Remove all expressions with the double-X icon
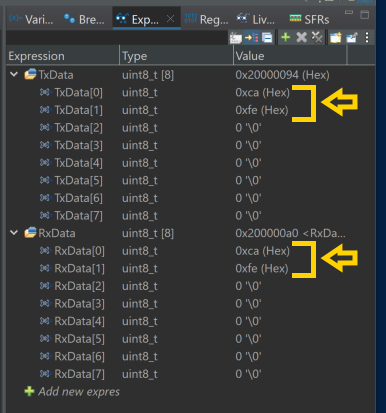Image resolution: width=386 pixels, height=413 pixels. pyautogui.click(x=317, y=37)
